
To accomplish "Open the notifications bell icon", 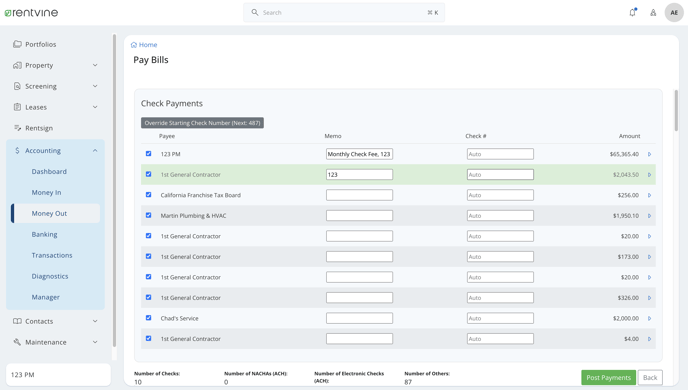I will point(632,12).
